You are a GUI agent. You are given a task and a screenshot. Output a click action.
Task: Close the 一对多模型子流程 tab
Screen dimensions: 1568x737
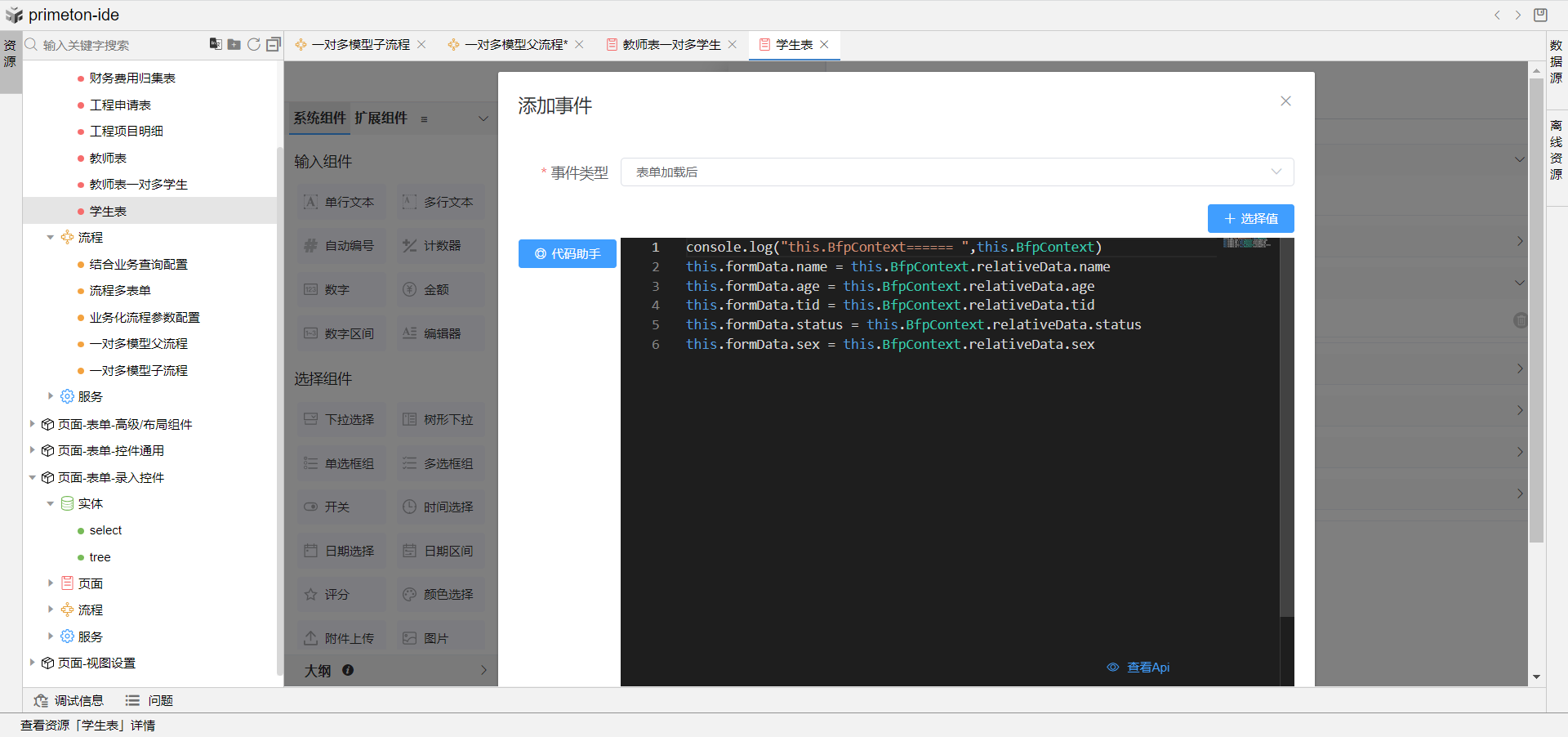421,45
